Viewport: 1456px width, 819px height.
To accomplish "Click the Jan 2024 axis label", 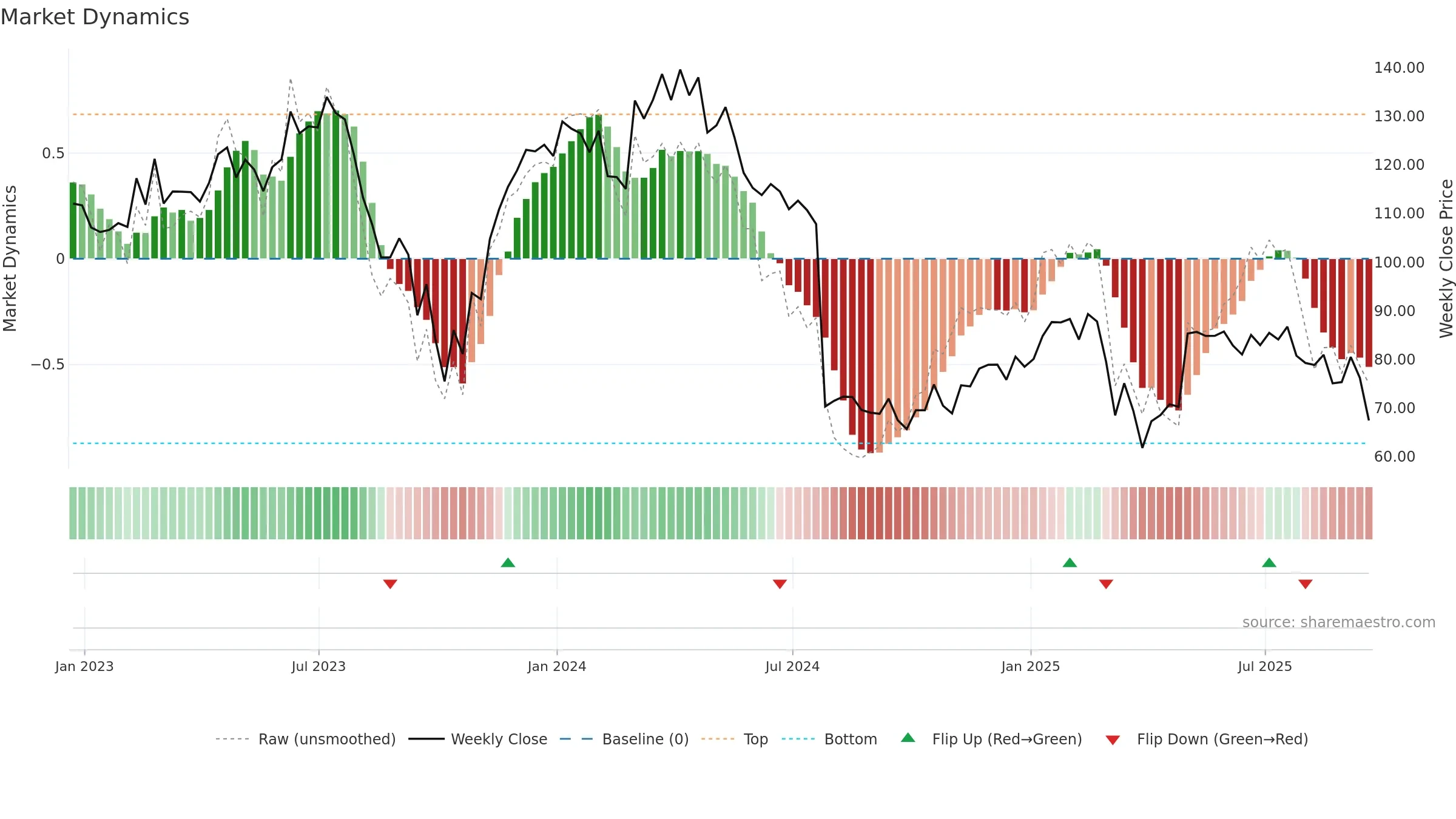I will [557, 666].
